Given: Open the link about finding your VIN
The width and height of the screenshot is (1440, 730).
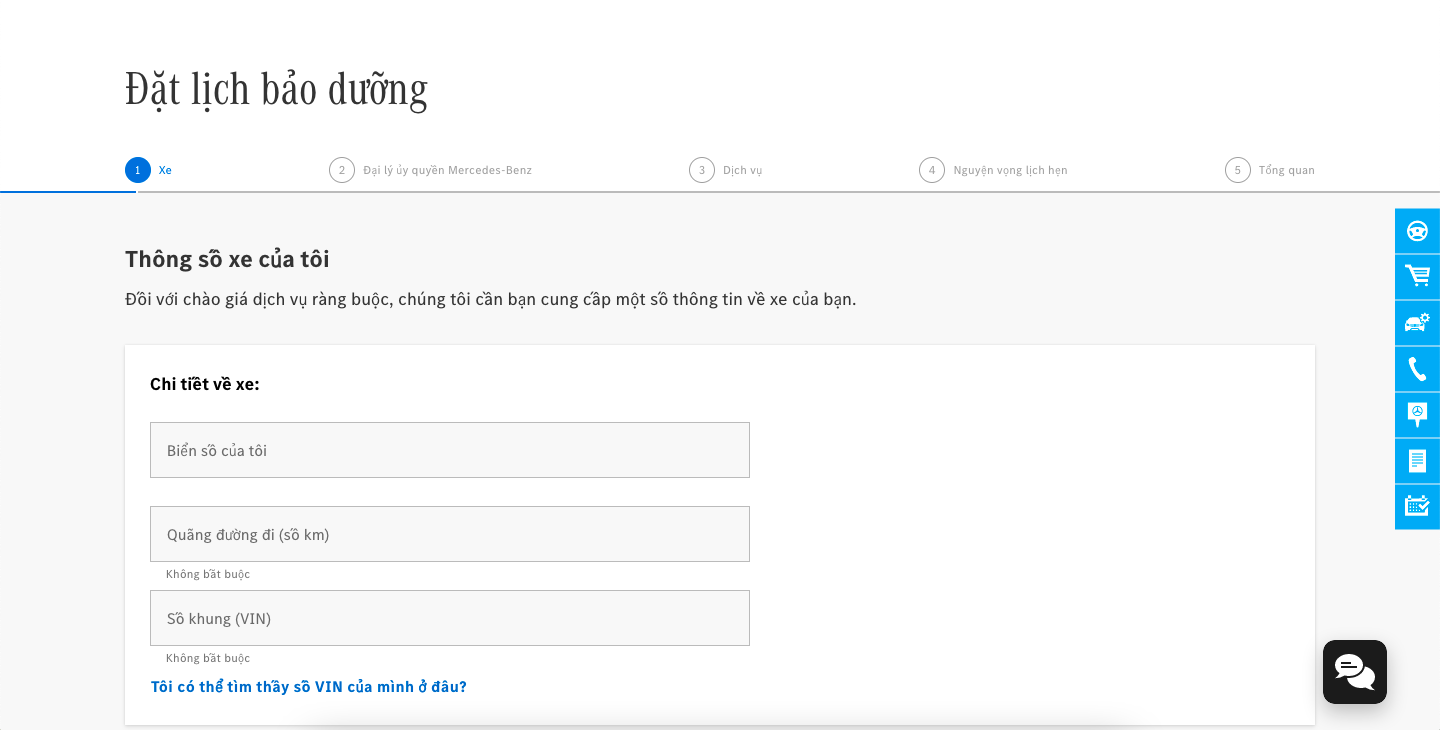Looking at the screenshot, I should 308,687.
